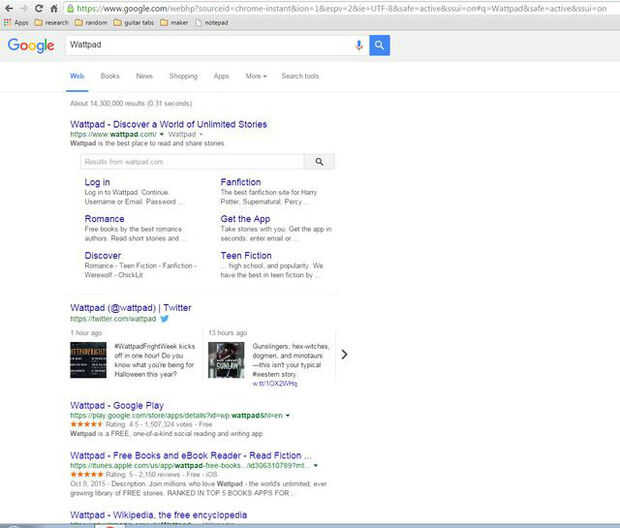Start voice search with microphone icon
The width and height of the screenshot is (620, 528).
coord(359,45)
